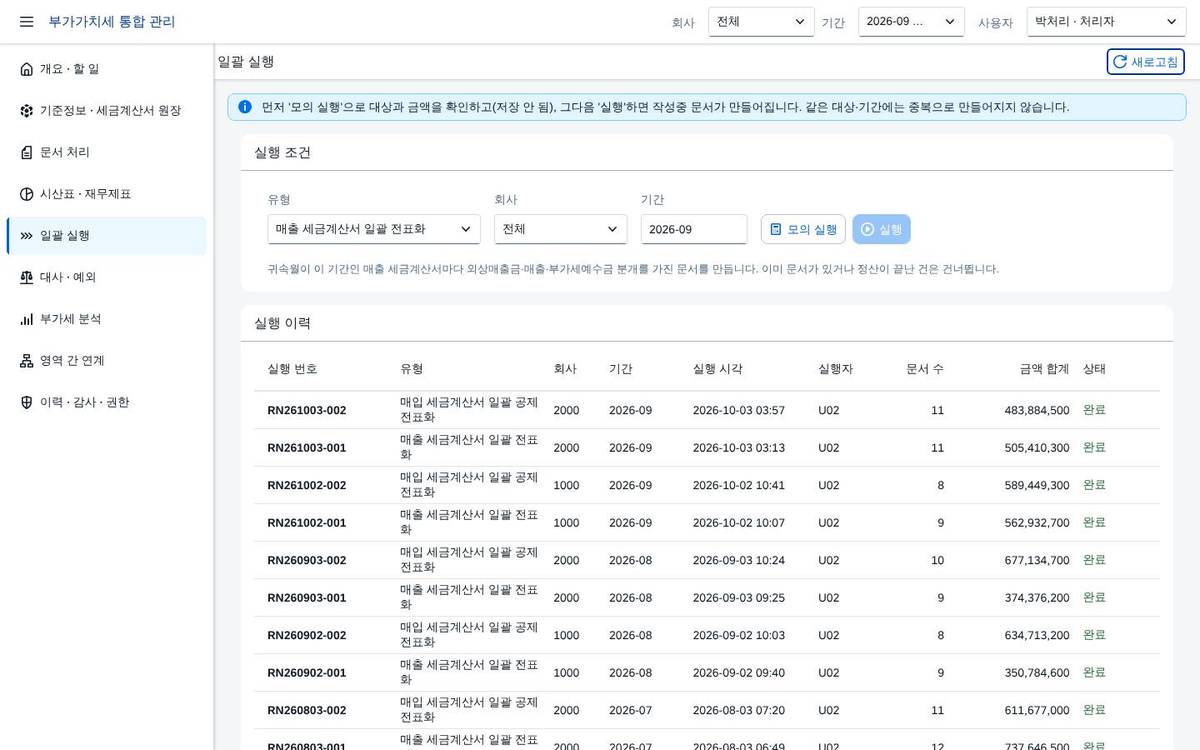Click the 상태 column header
Image resolution: width=1200 pixels, height=750 pixels.
(x=1095, y=369)
